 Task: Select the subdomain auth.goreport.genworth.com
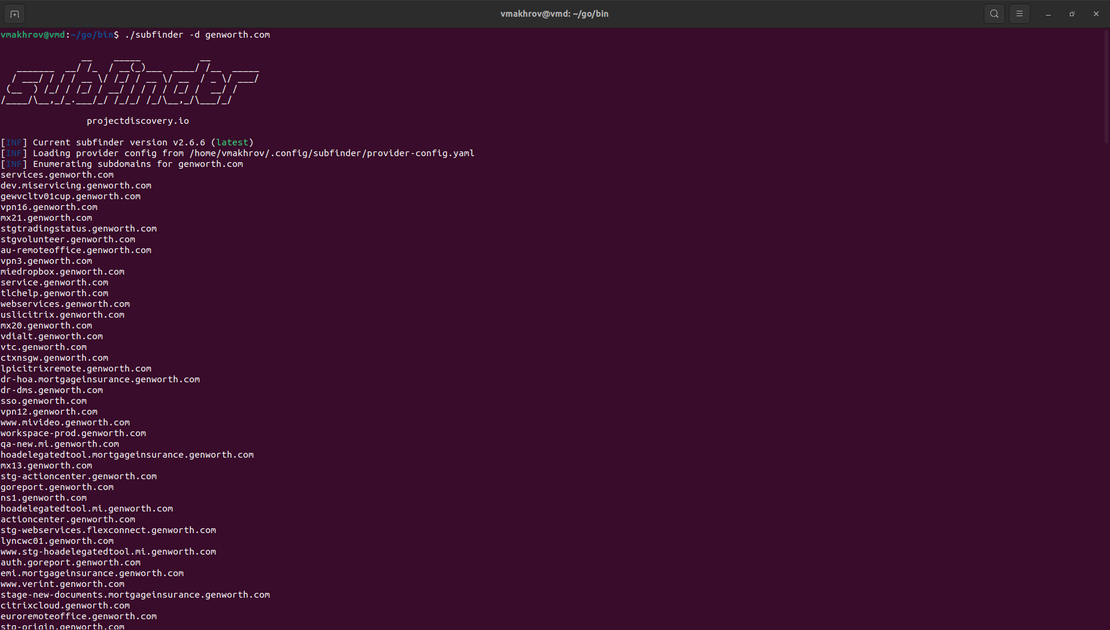(70, 562)
